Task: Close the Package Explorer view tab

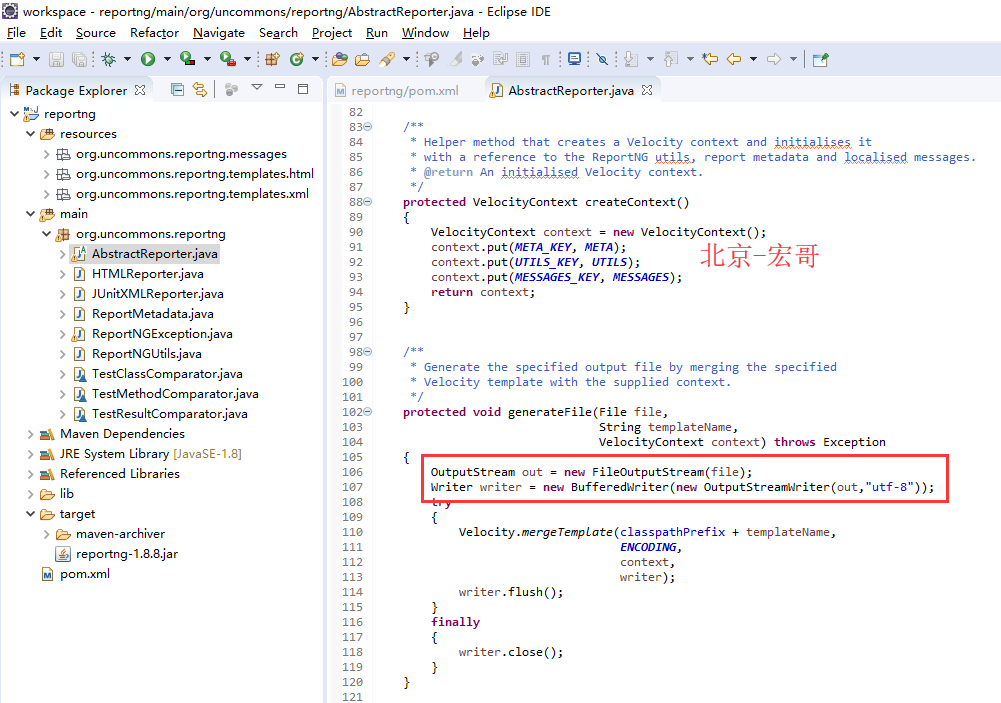Action: point(140,90)
